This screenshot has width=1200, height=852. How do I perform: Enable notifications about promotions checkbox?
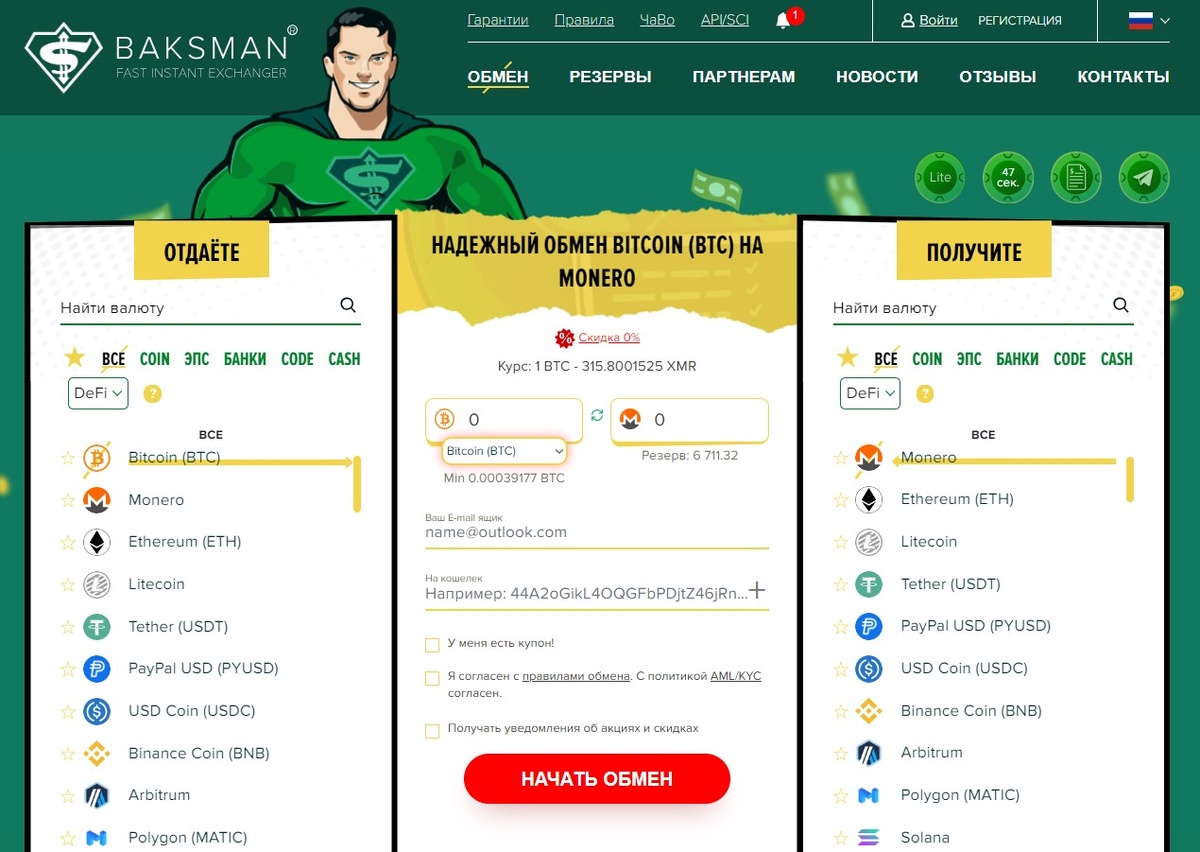click(x=432, y=731)
